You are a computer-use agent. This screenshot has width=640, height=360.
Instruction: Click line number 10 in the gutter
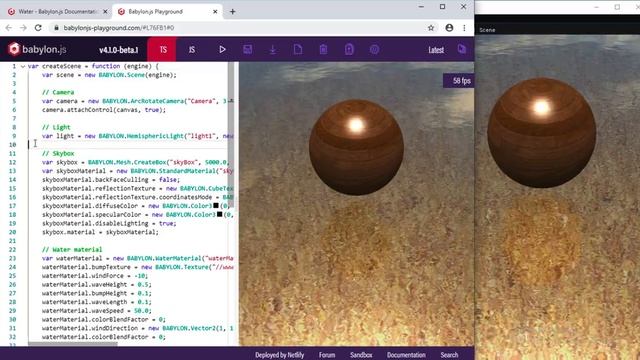12,144
